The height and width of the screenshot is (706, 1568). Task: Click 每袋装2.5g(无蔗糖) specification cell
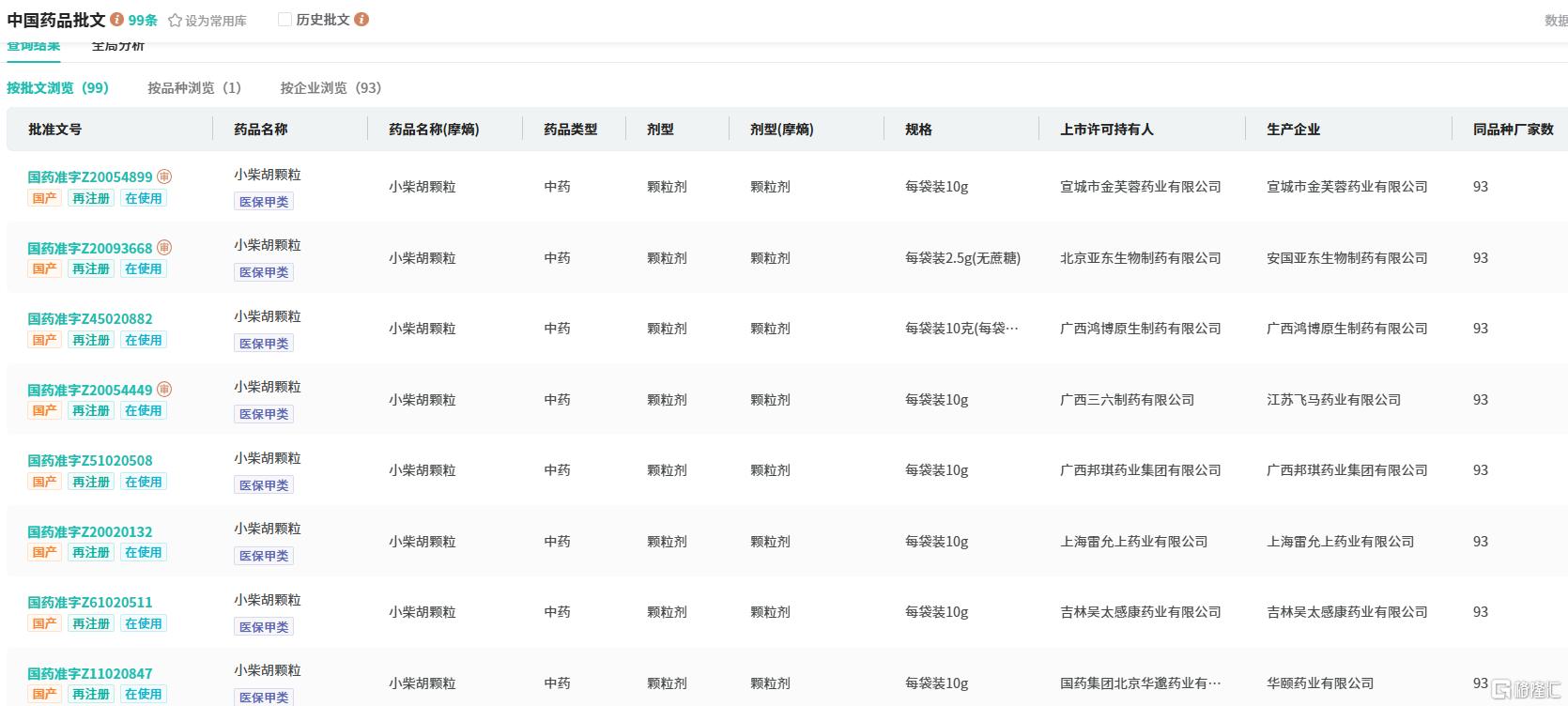(x=962, y=258)
